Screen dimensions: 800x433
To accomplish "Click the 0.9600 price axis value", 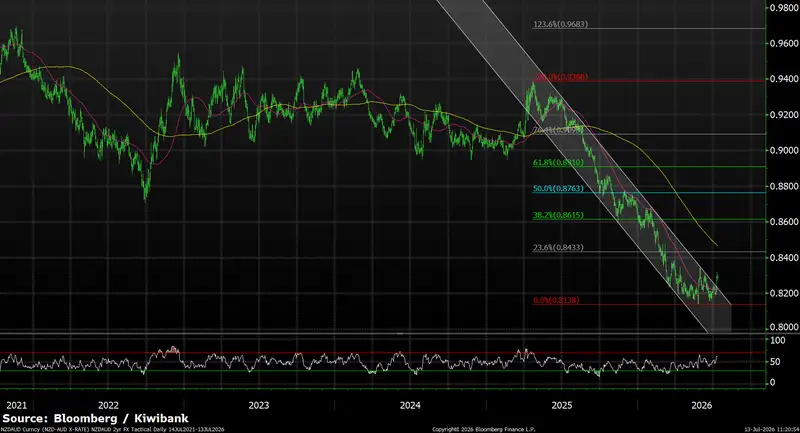I will pyautogui.click(x=784, y=43).
